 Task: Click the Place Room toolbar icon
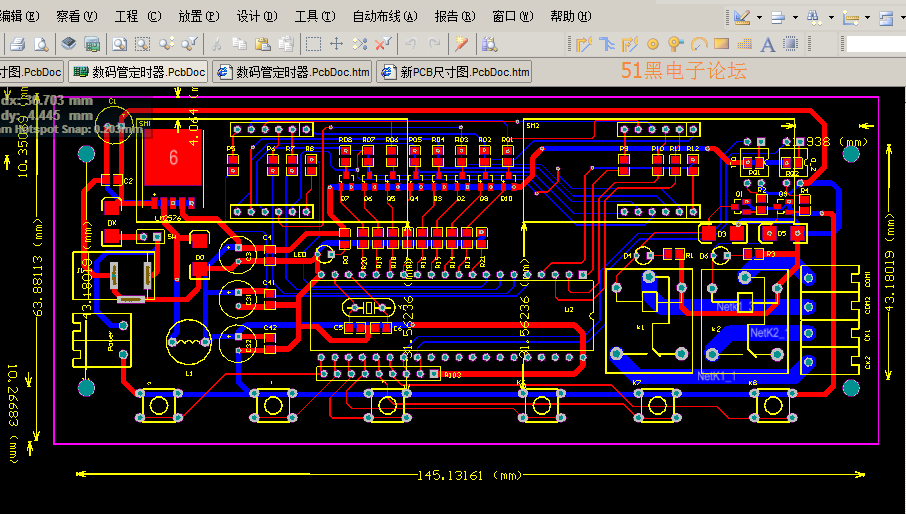pyautogui.click(x=886, y=17)
